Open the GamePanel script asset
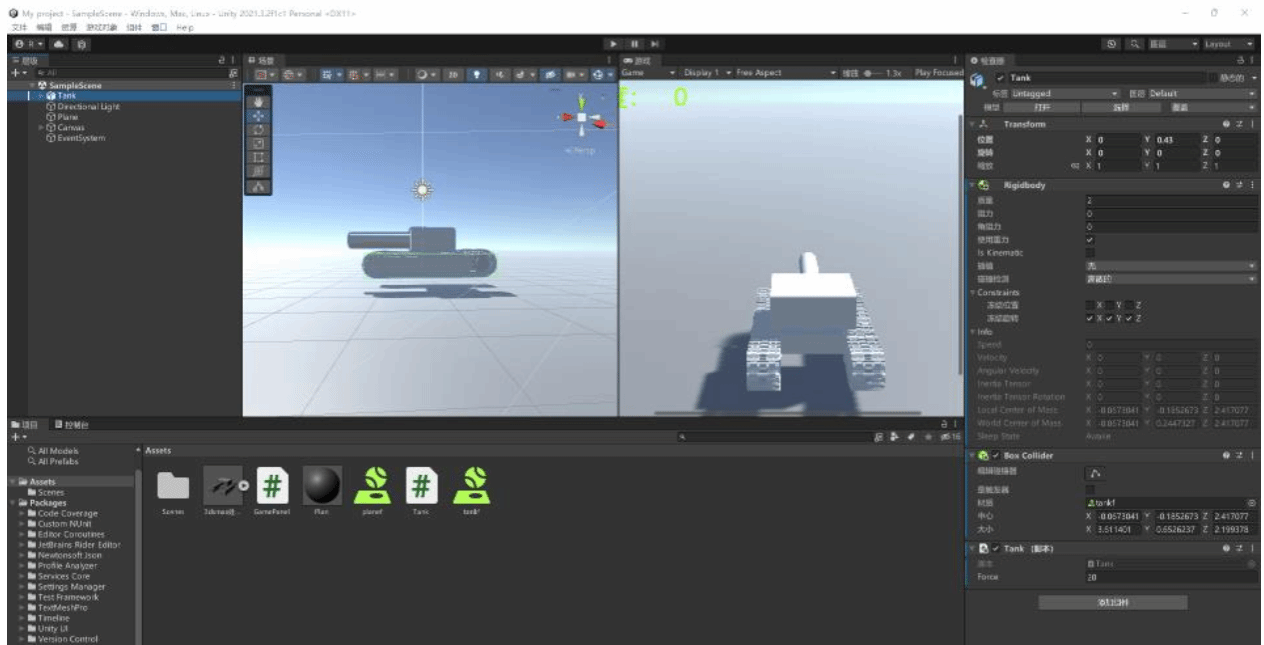The image size is (1264, 645). click(x=273, y=486)
